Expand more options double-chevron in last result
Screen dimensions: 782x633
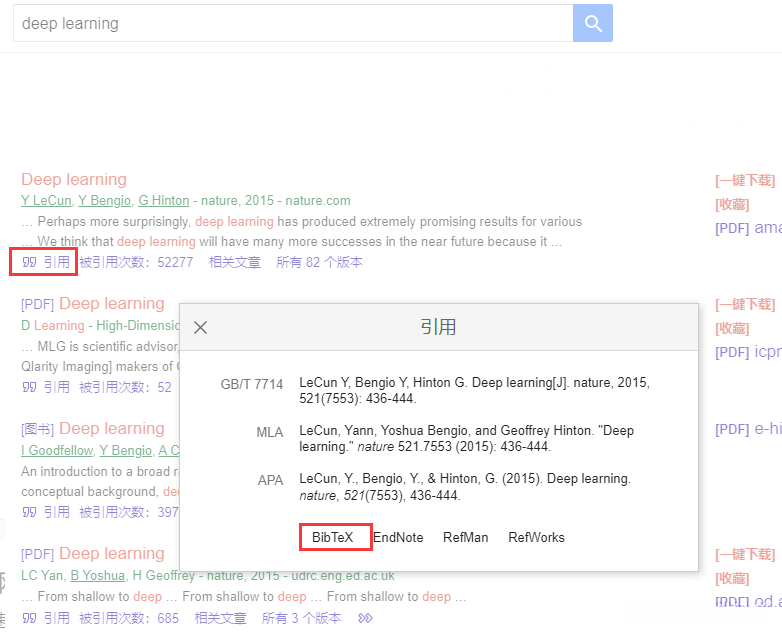pos(365,619)
